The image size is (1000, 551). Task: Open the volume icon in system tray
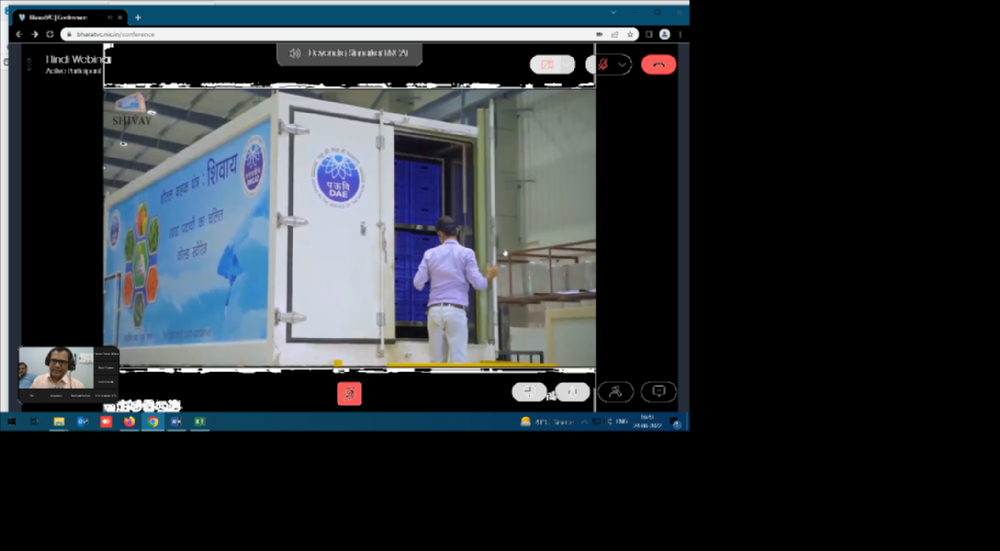tap(609, 422)
